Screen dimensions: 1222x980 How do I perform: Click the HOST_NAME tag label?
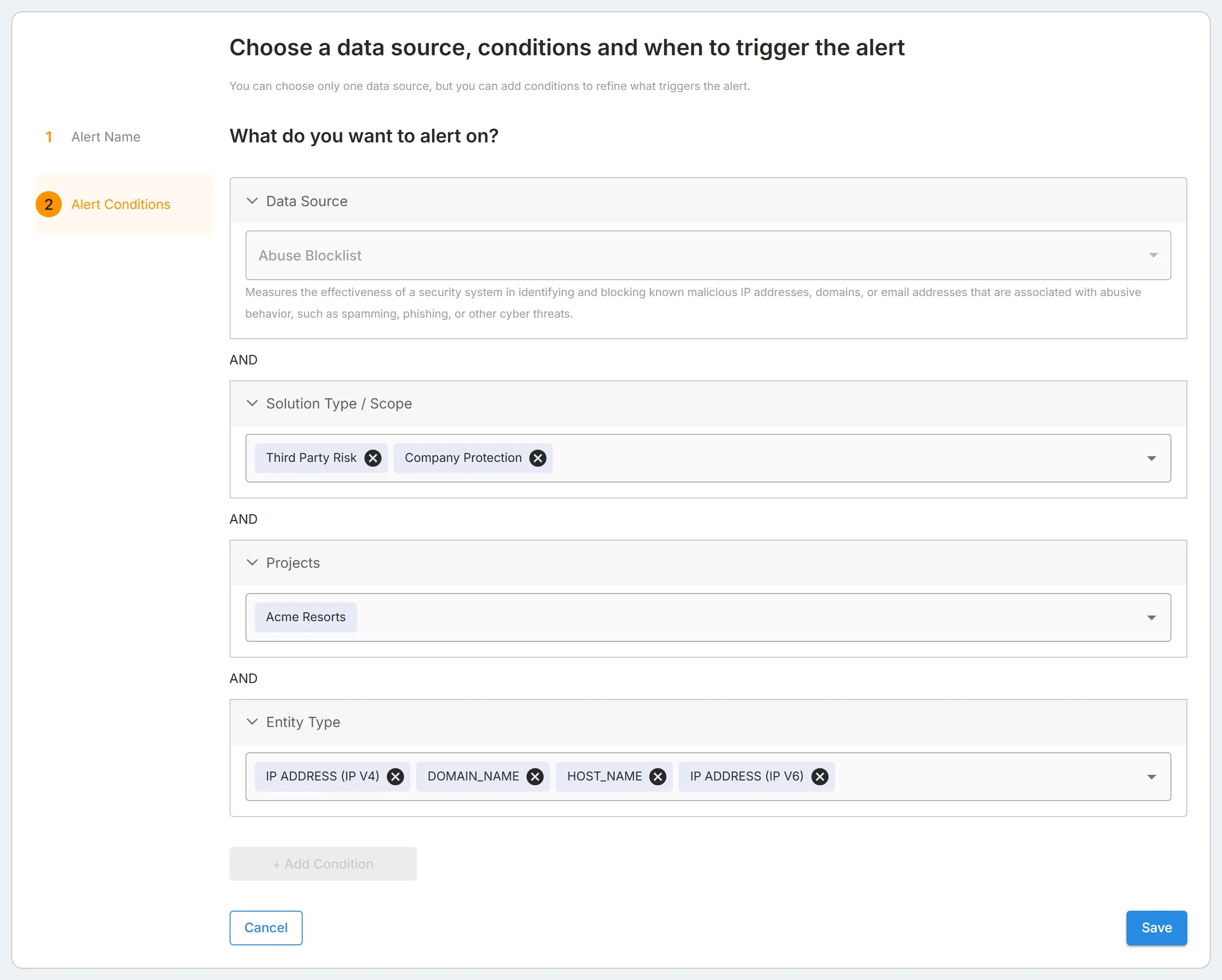pos(604,777)
